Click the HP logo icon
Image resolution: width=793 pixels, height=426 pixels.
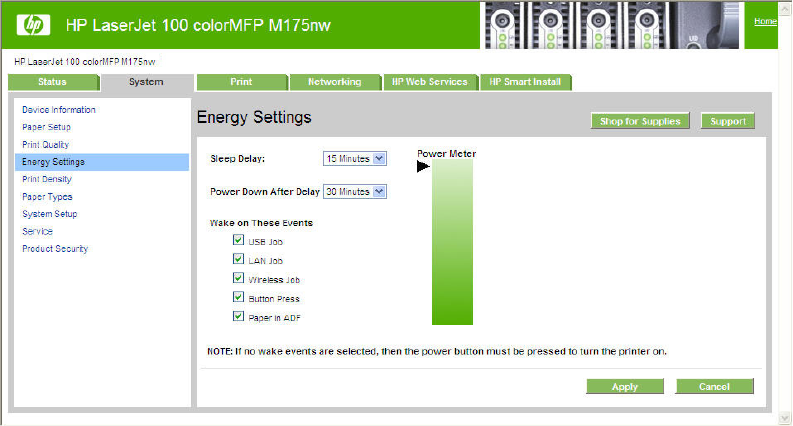[x=33, y=24]
